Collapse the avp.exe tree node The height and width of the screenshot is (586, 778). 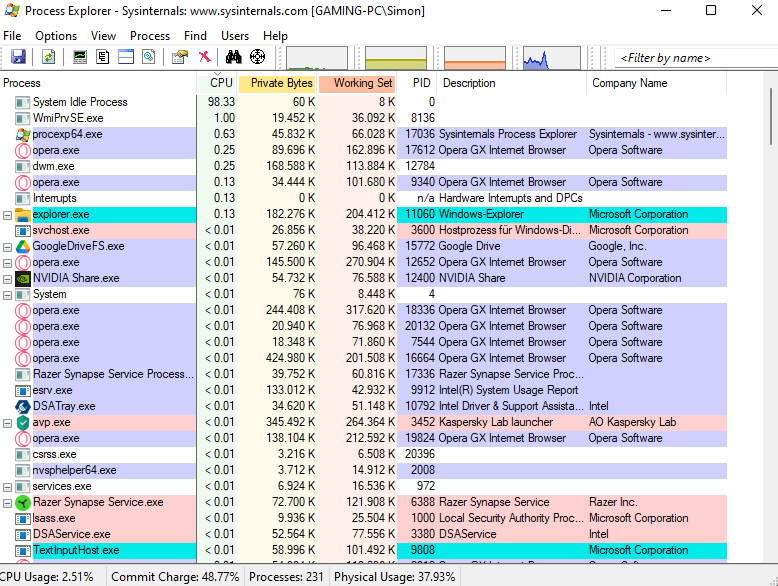pos(7,423)
